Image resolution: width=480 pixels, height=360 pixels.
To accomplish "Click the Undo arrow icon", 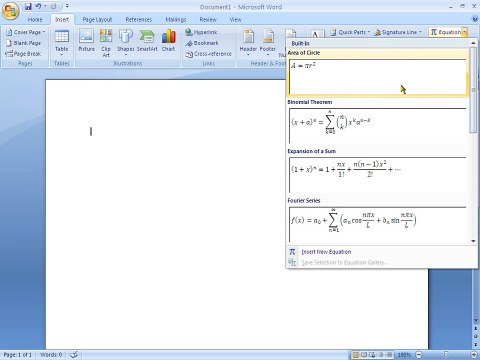I will click(x=38, y=6).
